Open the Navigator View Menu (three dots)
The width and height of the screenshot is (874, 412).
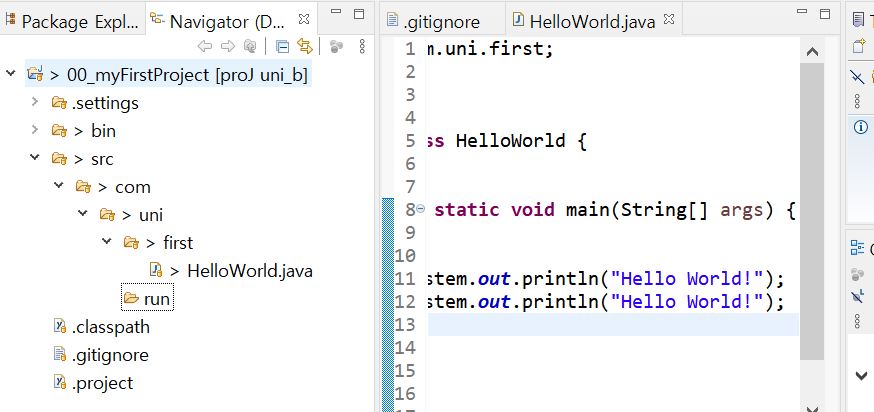pyautogui.click(x=362, y=46)
